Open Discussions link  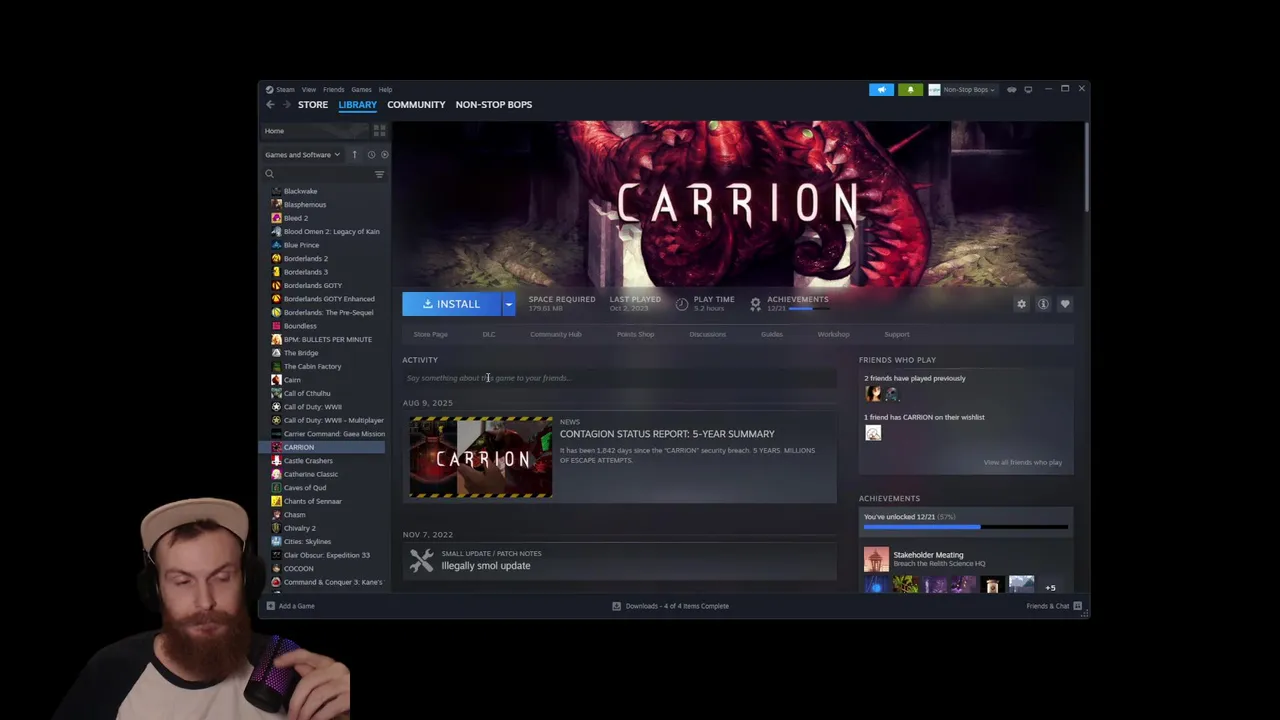tap(708, 334)
